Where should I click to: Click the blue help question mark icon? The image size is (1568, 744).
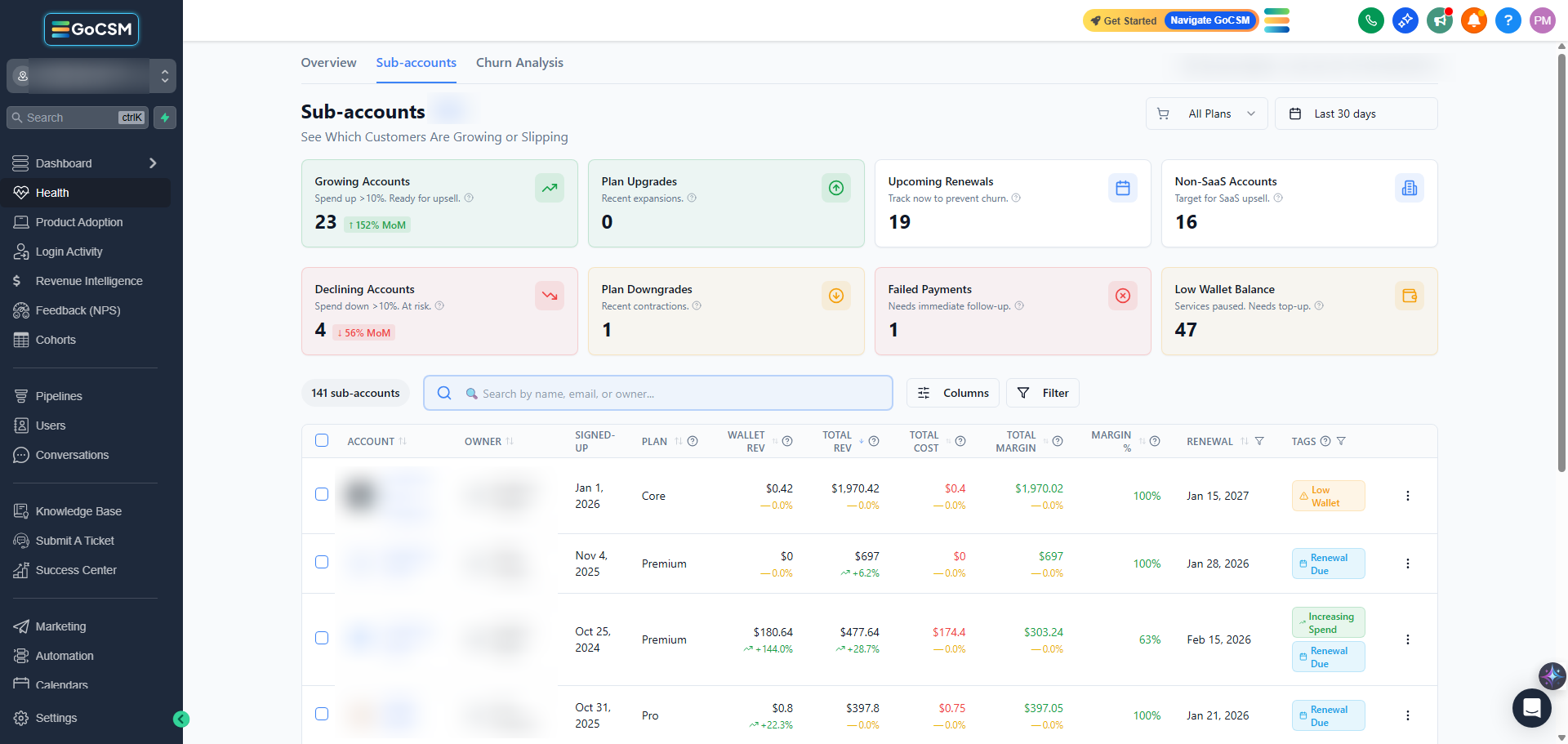(x=1508, y=20)
